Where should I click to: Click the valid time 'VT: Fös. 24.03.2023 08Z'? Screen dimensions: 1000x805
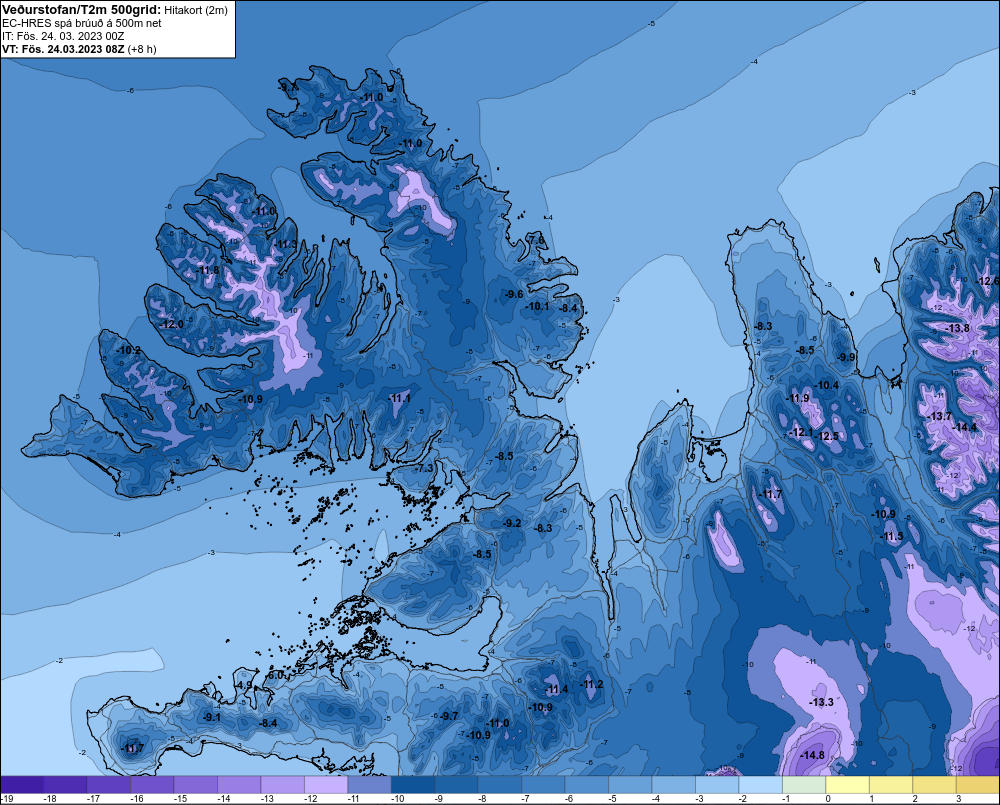coord(63,49)
